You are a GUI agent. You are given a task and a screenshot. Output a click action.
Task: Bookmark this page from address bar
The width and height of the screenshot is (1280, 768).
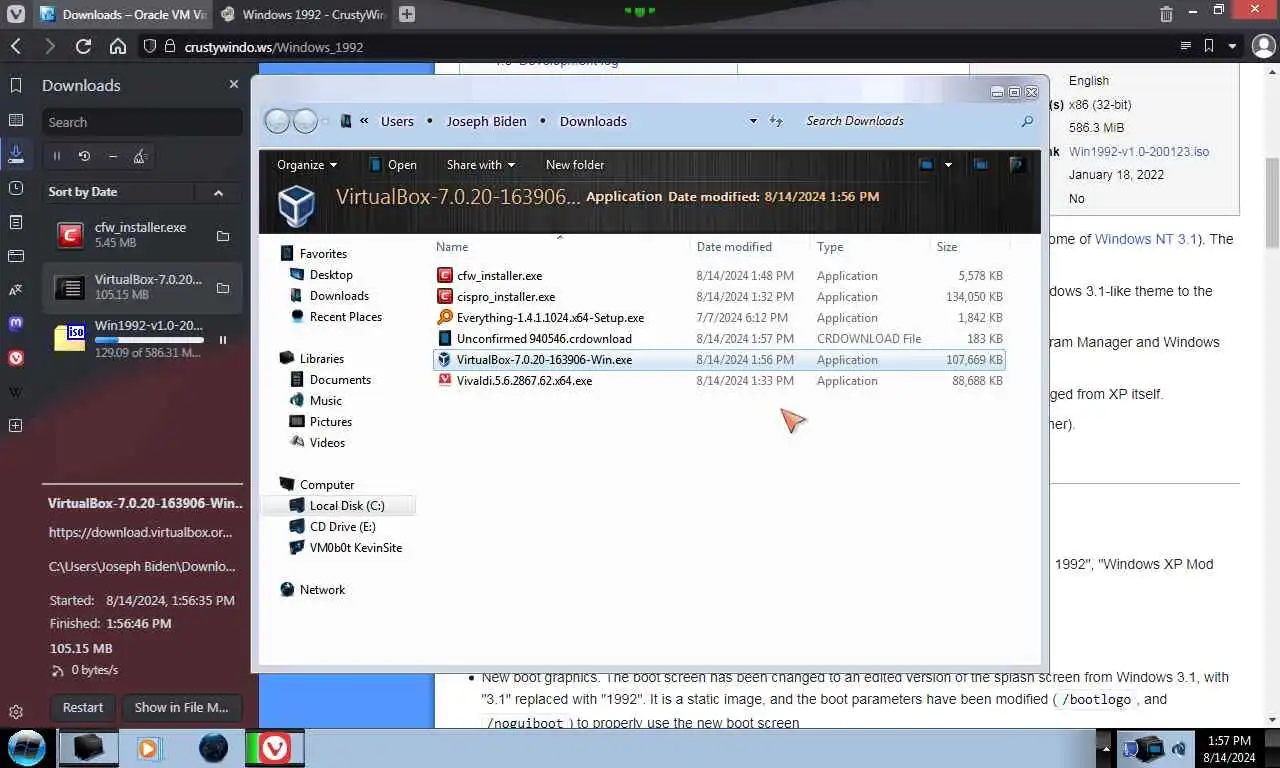point(1209,46)
